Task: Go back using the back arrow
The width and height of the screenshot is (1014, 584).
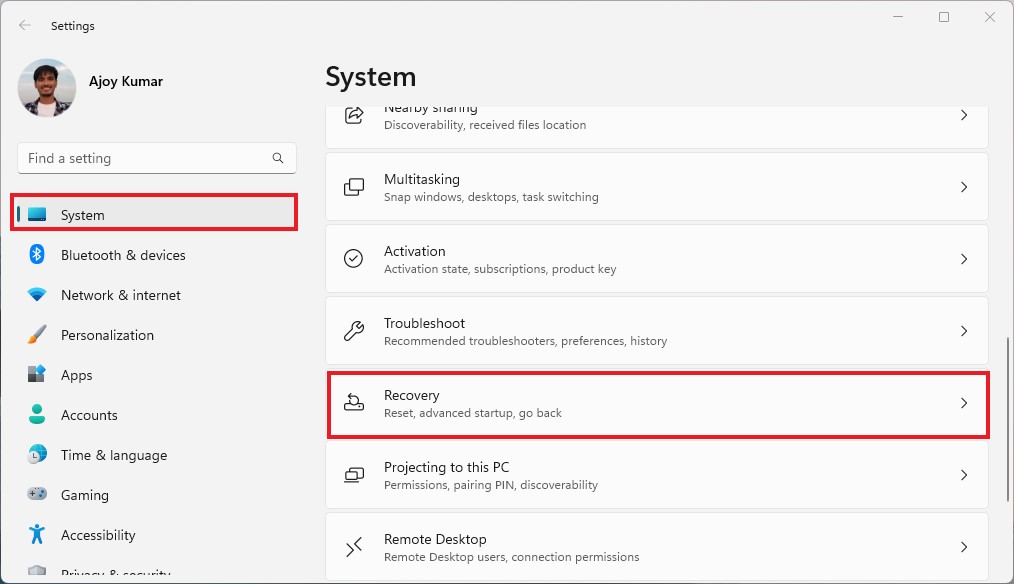Action: (x=25, y=26)
